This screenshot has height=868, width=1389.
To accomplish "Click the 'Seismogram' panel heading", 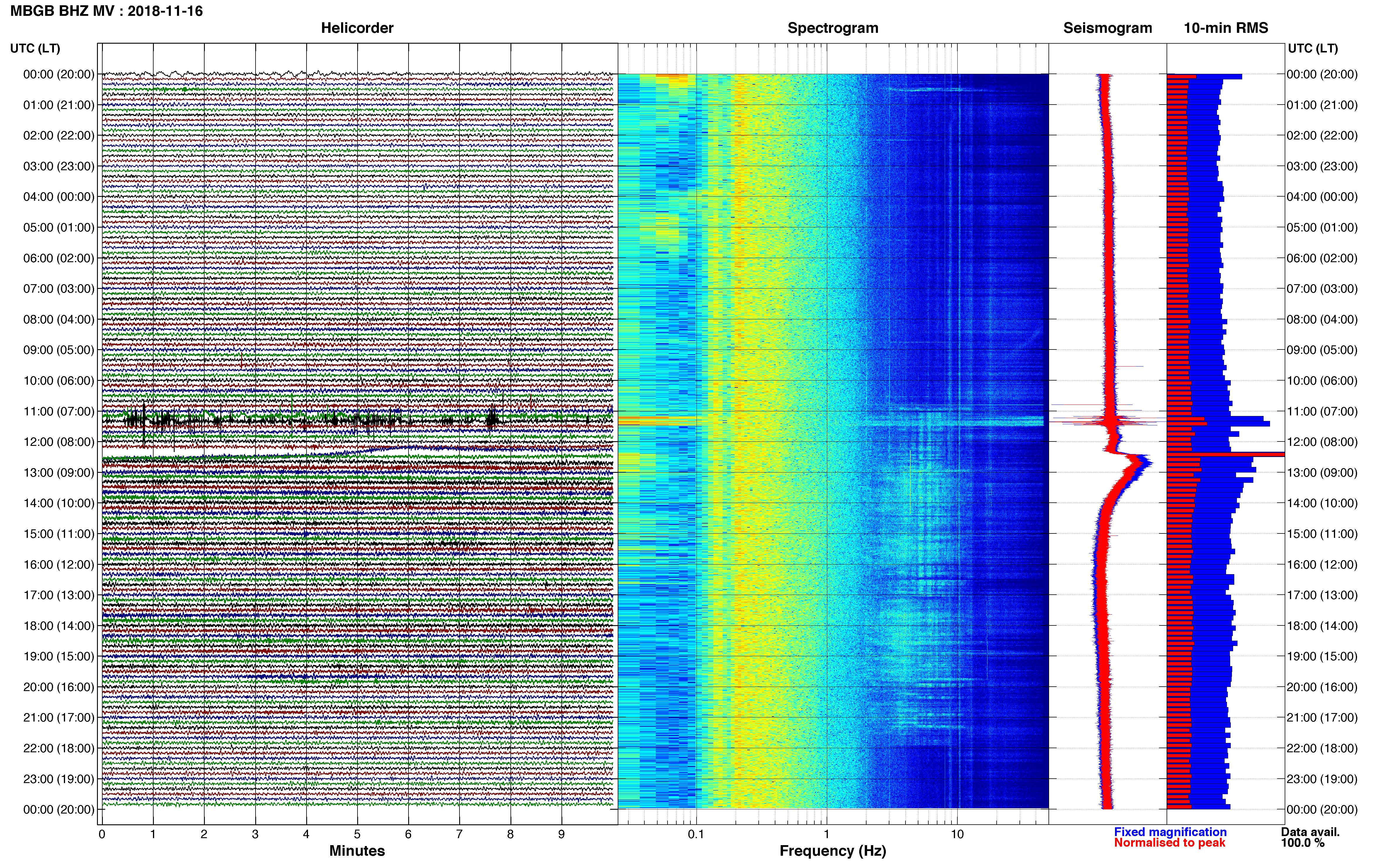I will [1108, 28].
